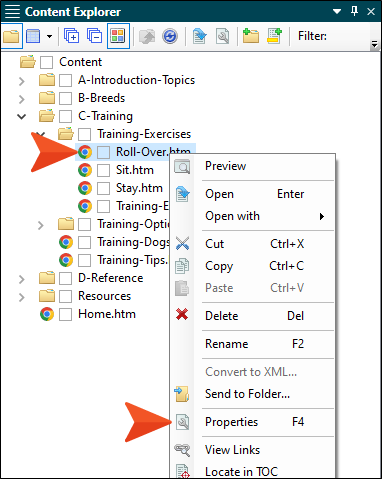Open the view options dropdown arrow
This screenshot has width=382, height=479.
tap(50, 36)
